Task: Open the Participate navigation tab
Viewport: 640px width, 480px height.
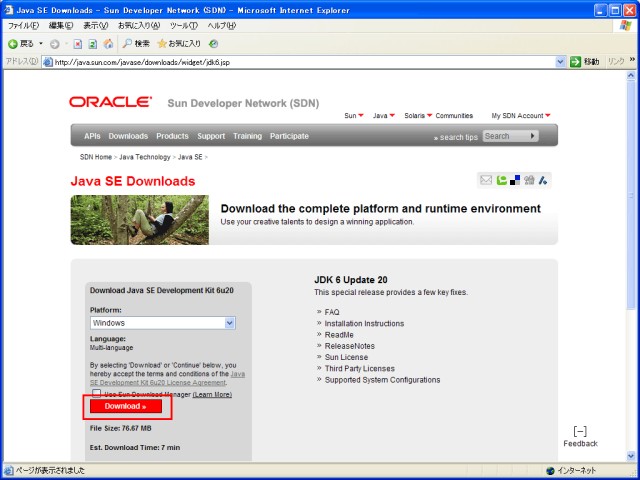Action: pos(289,136)
